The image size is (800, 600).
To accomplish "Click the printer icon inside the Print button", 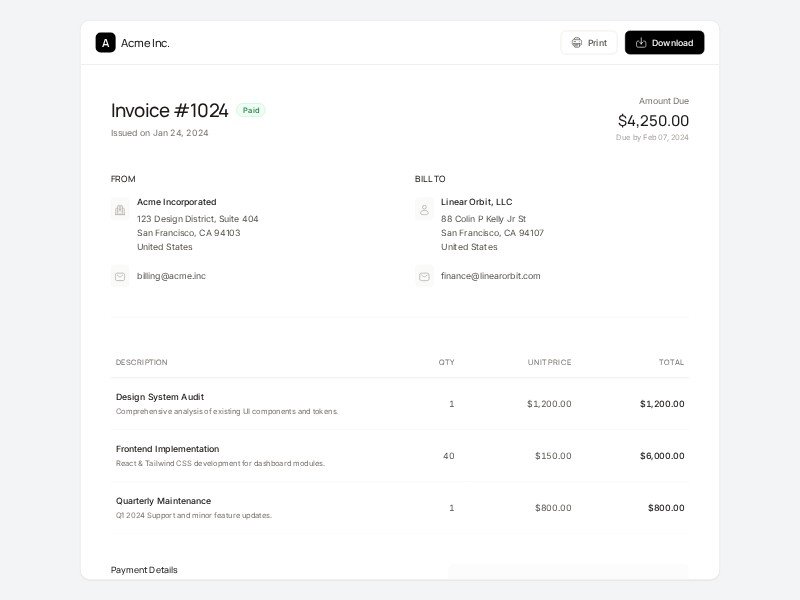I will 576,42.
